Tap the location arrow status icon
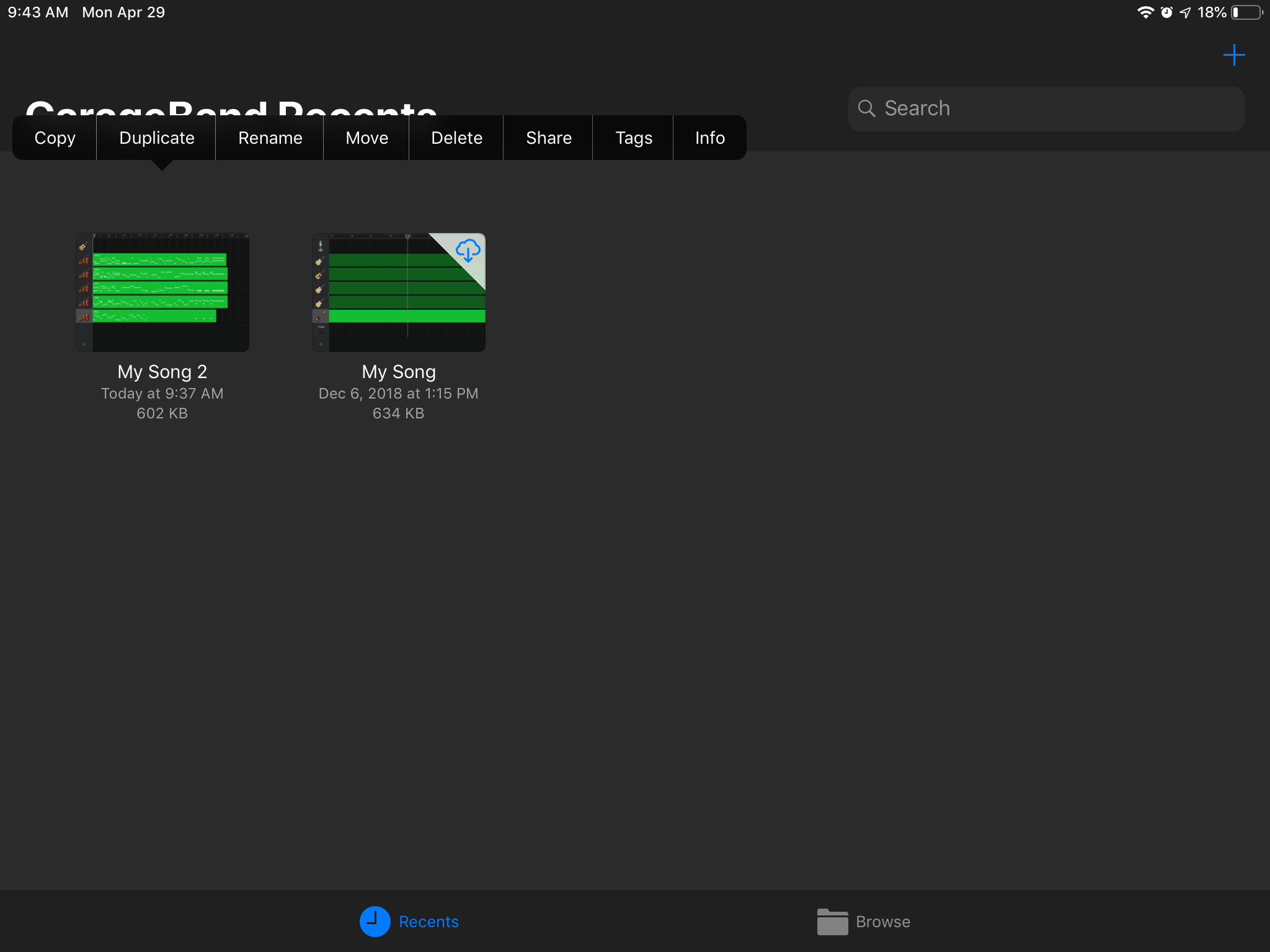Viewport: 1270px width, 952px height. point(1185,12)
